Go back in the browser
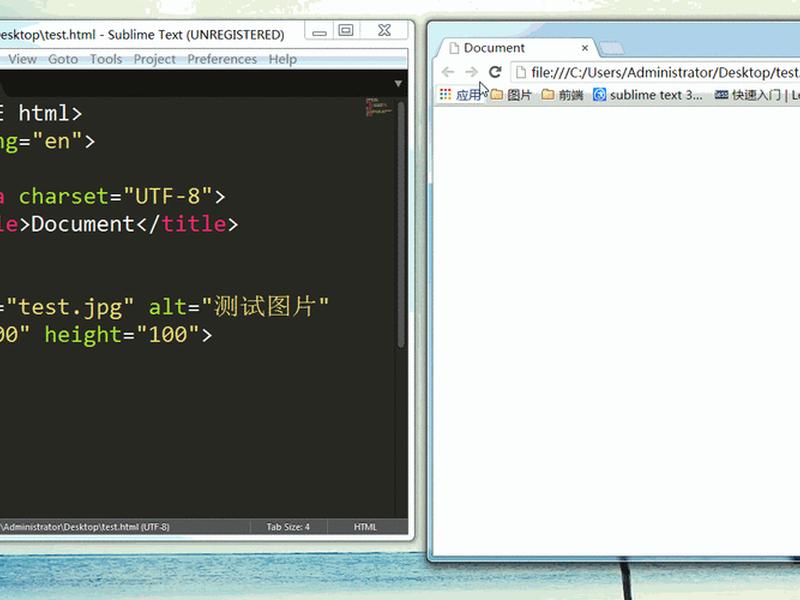 (x=448, y=72)
